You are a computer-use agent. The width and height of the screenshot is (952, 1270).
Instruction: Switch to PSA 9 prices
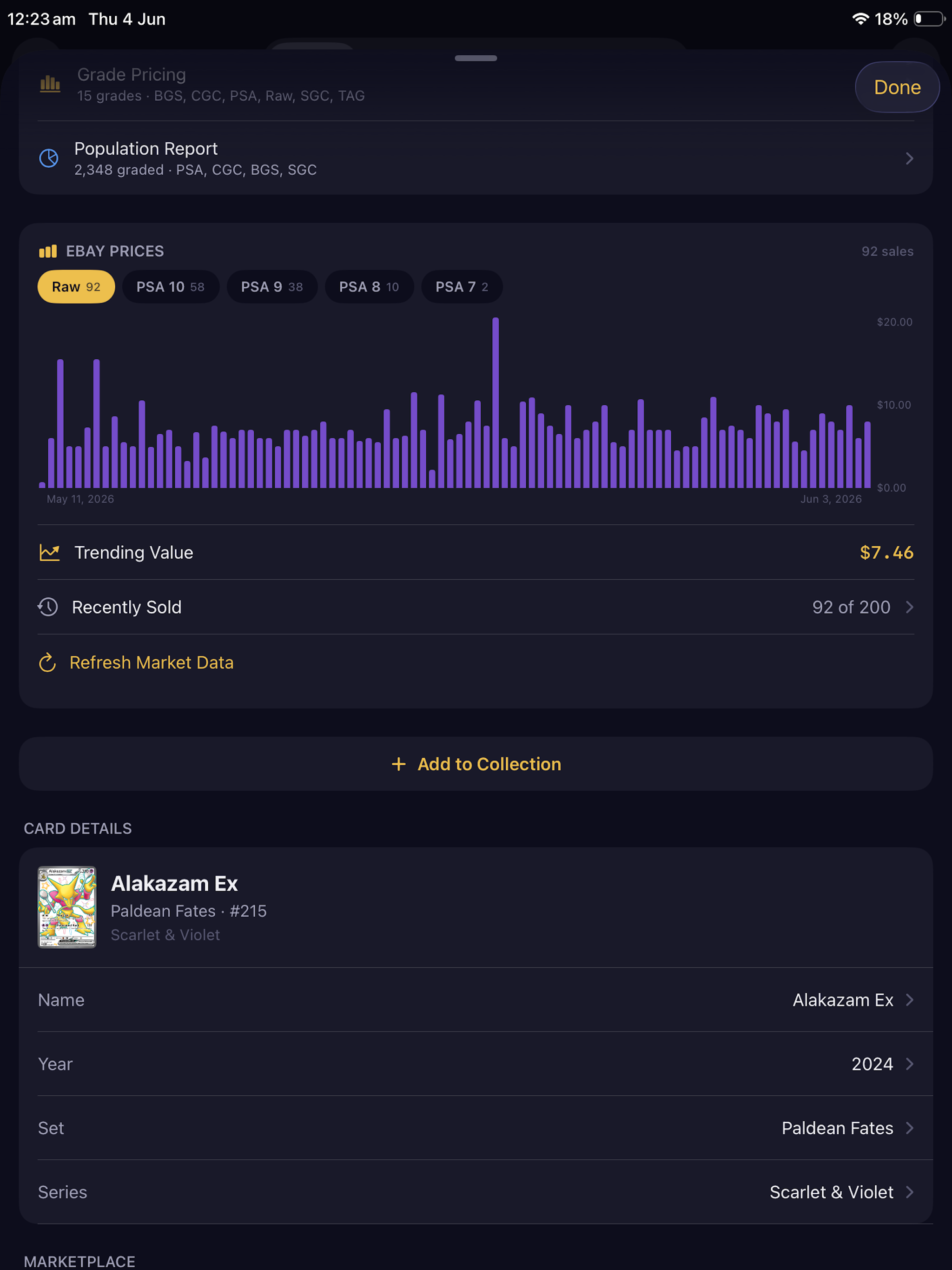(x=272, y=286)
